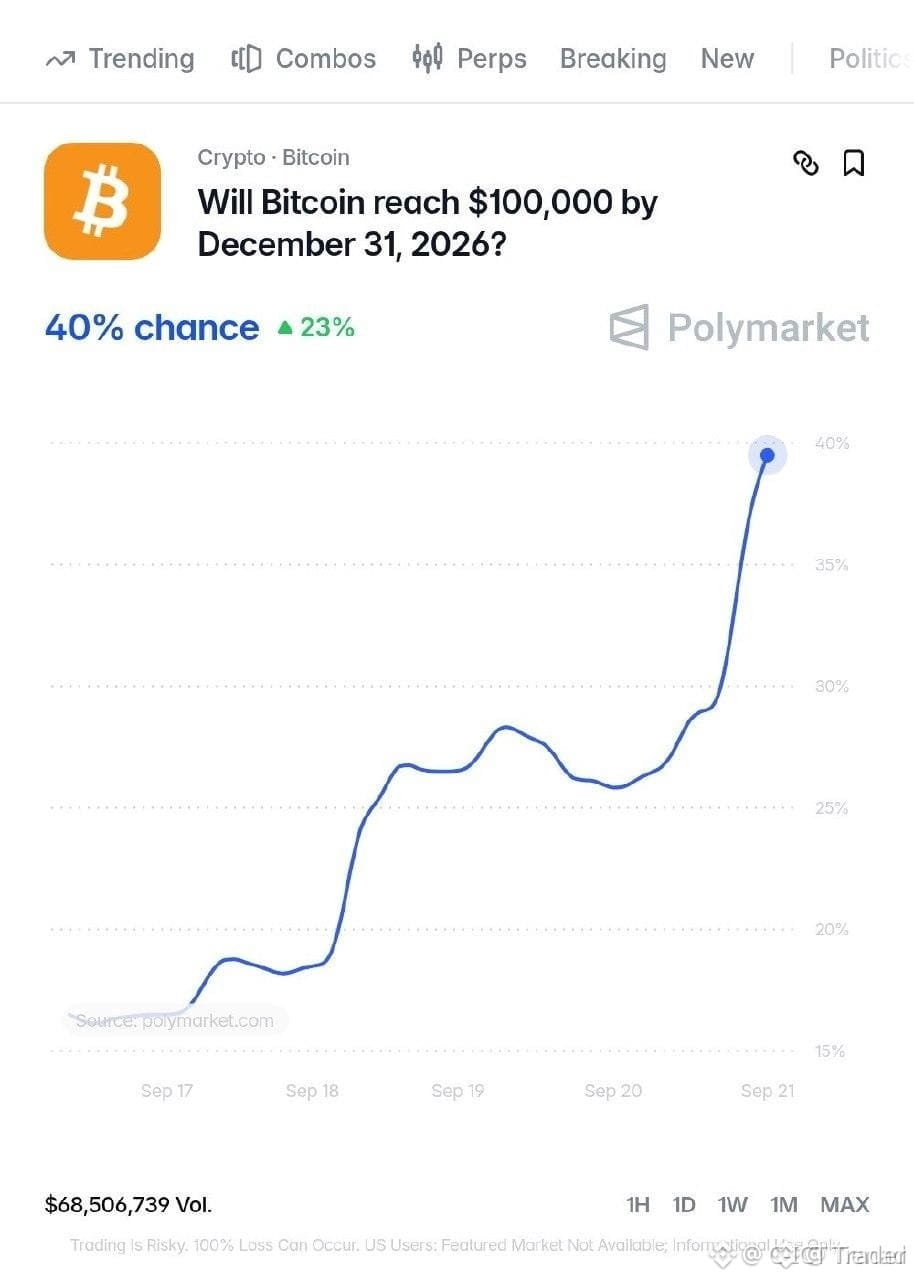
Task: Click the latest blue chart data point
Action: click(x=767, y=455)
